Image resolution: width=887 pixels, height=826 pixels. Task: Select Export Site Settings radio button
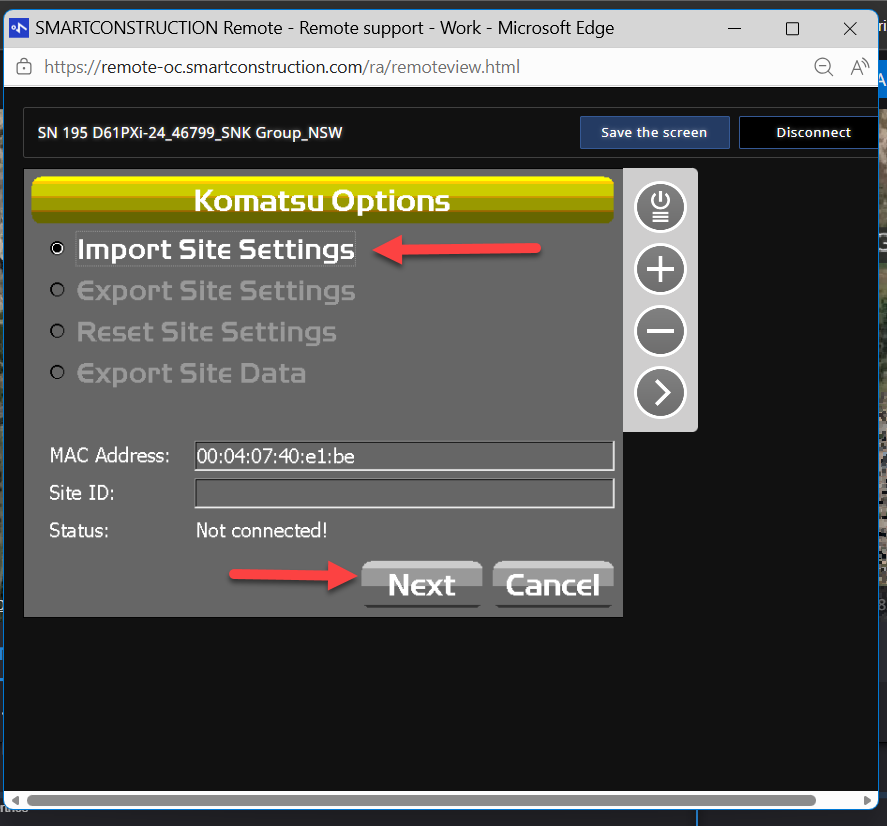(57, 290)
